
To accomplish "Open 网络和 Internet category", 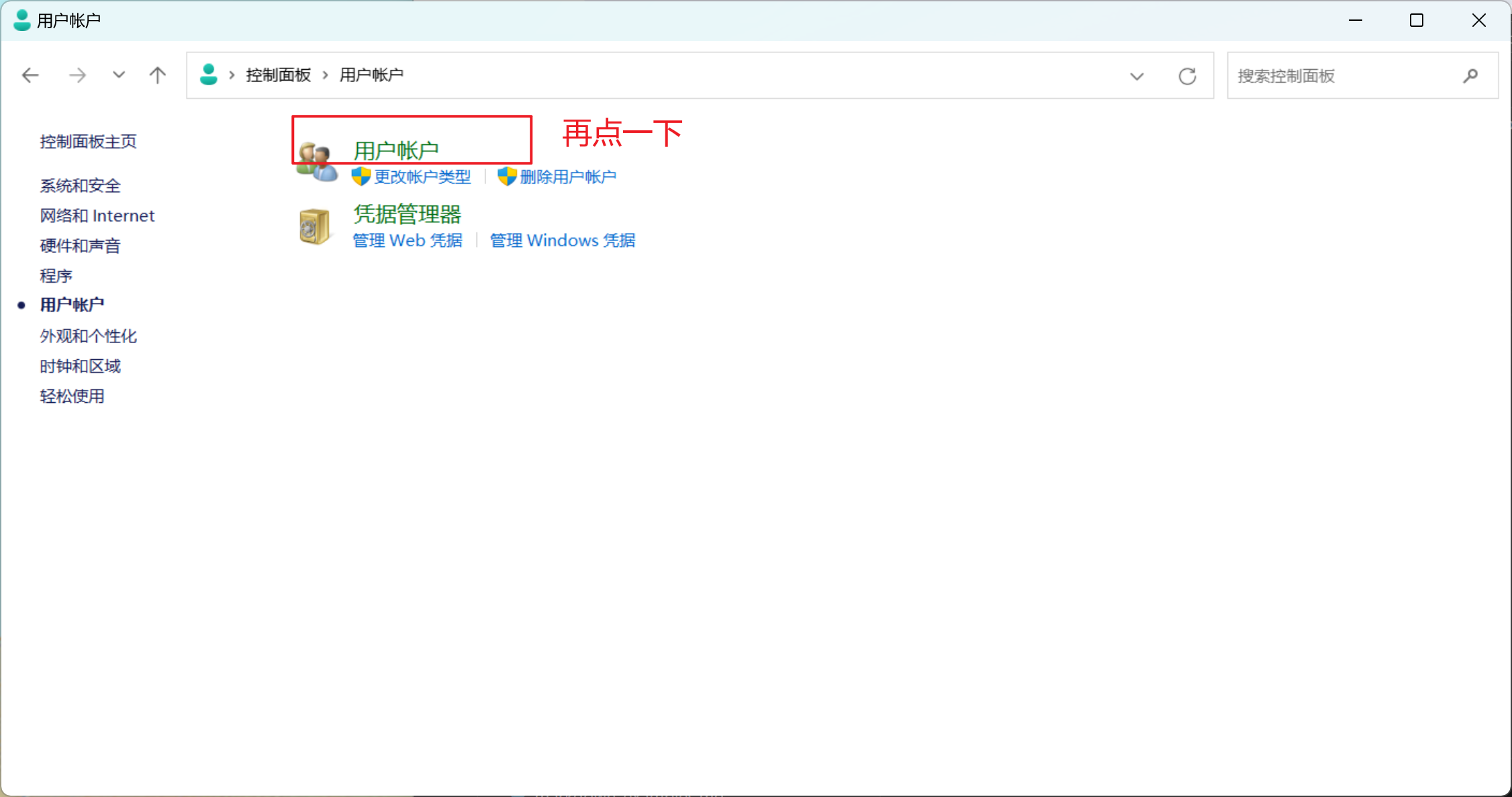I will click(97, 216).
